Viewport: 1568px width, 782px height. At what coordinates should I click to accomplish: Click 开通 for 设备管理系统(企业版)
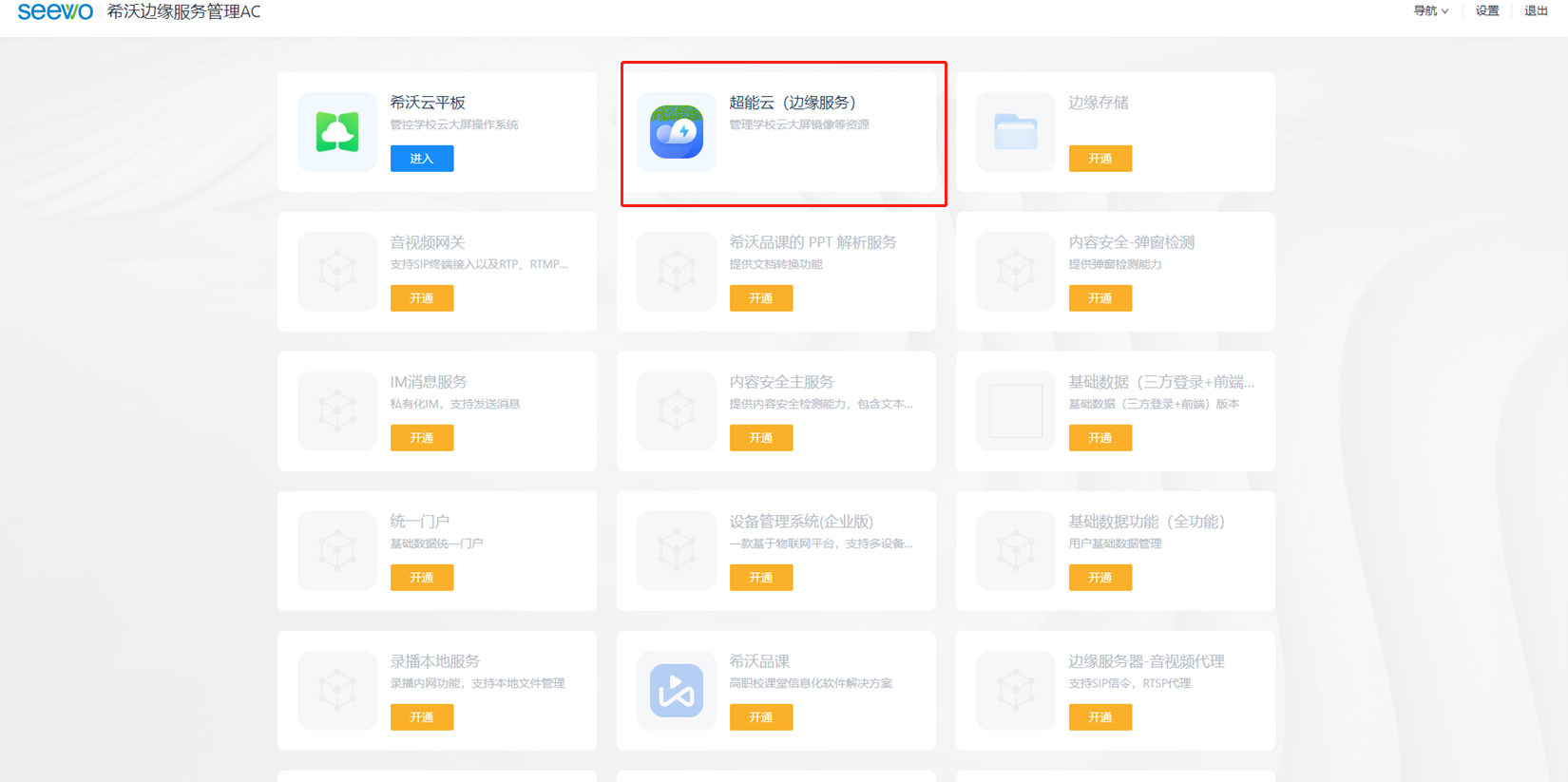click(761, 578)
